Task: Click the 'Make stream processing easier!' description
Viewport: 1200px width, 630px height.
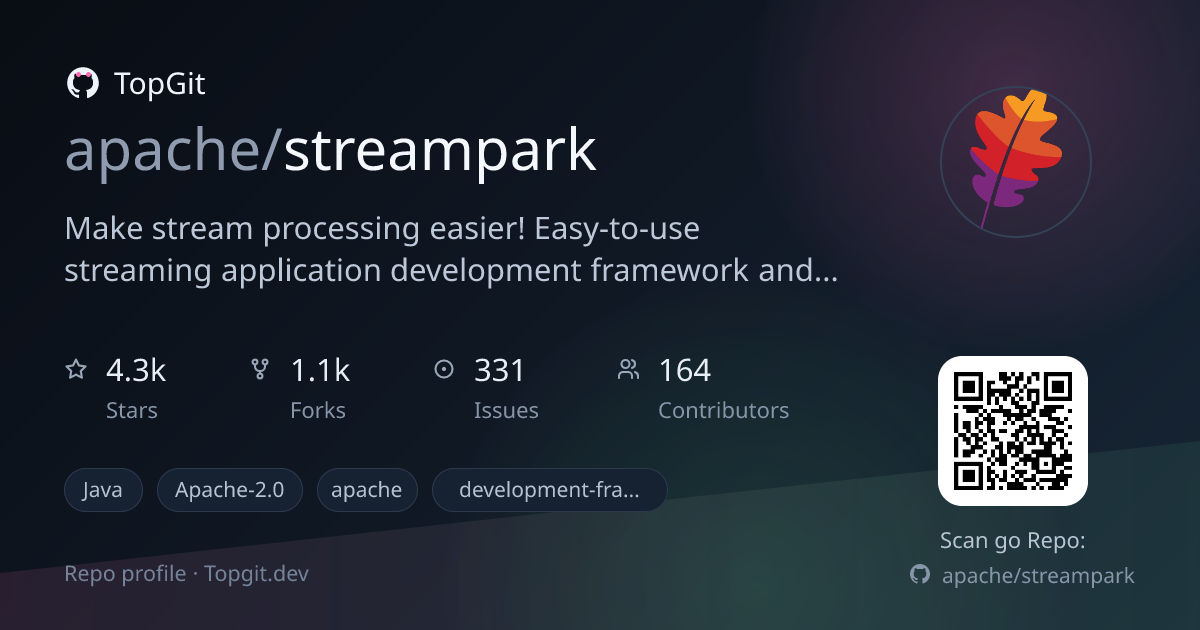Action: (x=451, y=249)
